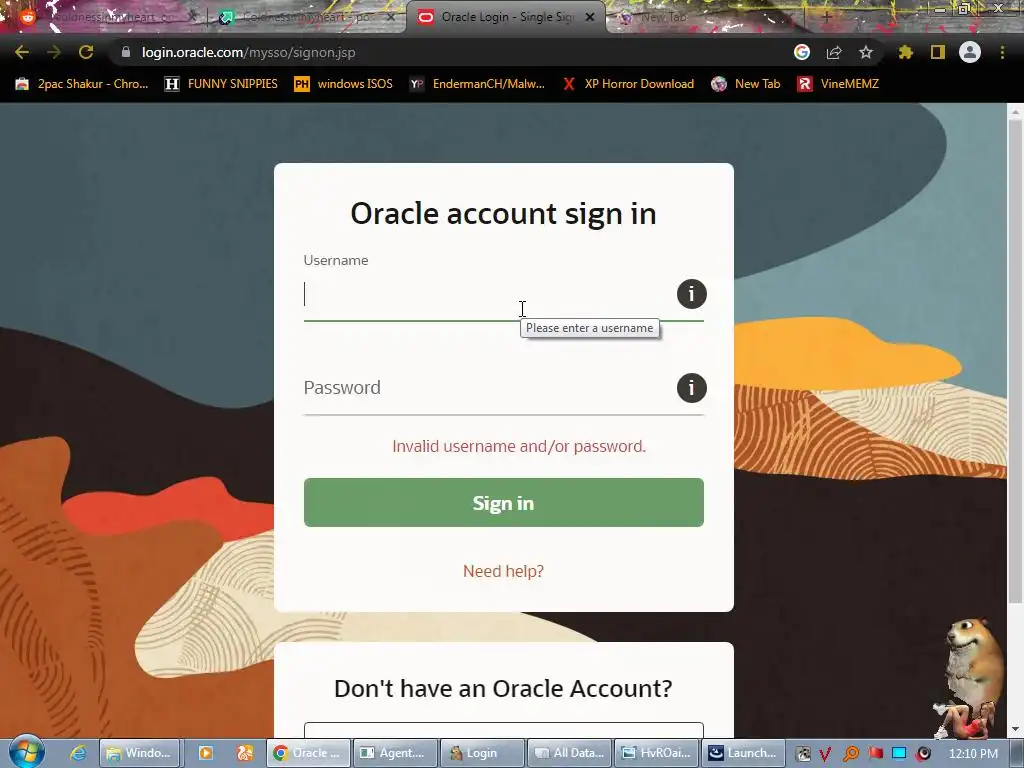Go back with the browser back arrow

coord(22,52)
